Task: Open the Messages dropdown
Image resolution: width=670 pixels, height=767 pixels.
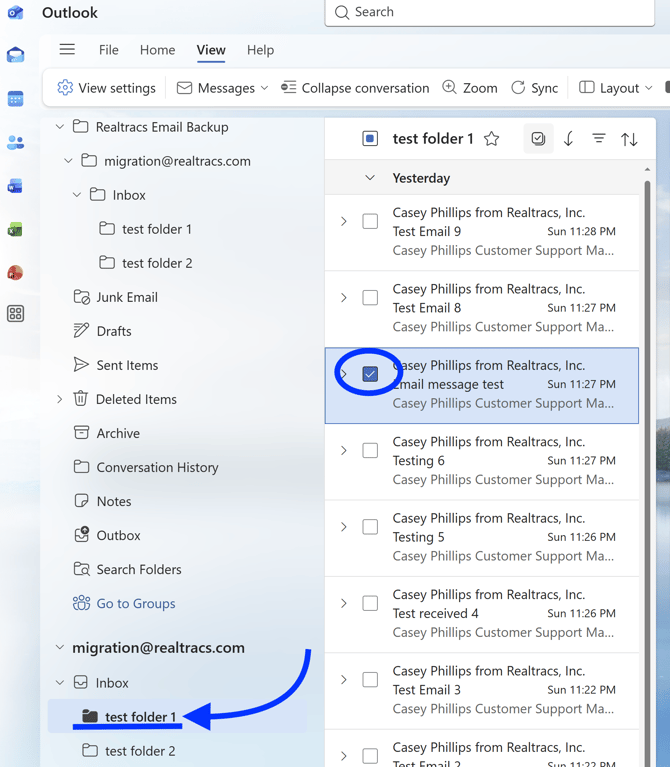Action: pyautogui.click(x=223, y=88)
